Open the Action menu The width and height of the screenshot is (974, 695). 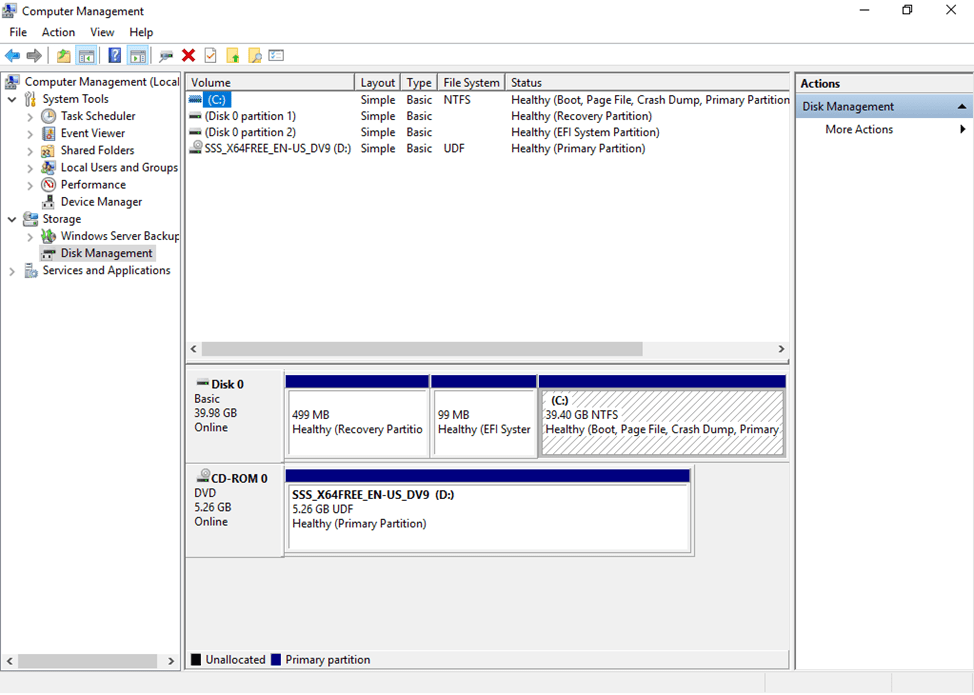[x=58, y=32]
